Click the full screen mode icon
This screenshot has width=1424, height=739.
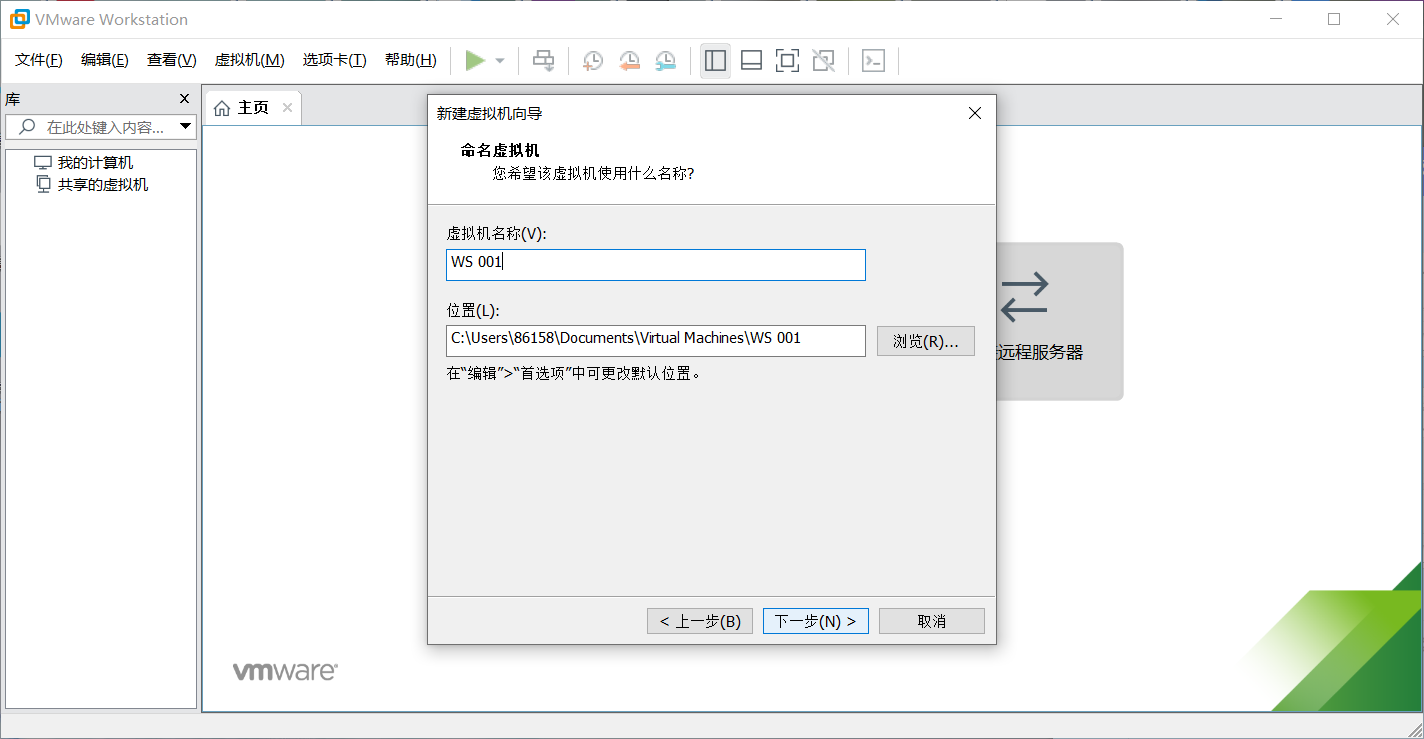(x=787, y=61)
